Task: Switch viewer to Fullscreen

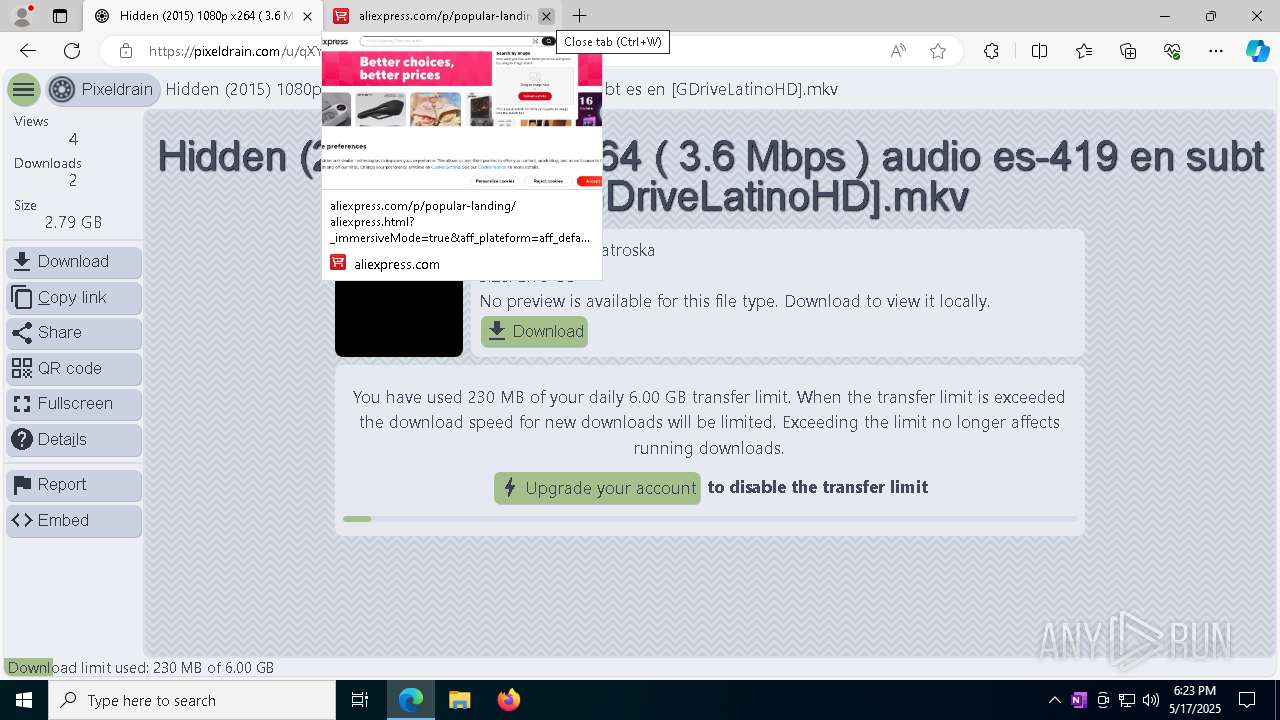Action: 74,403
